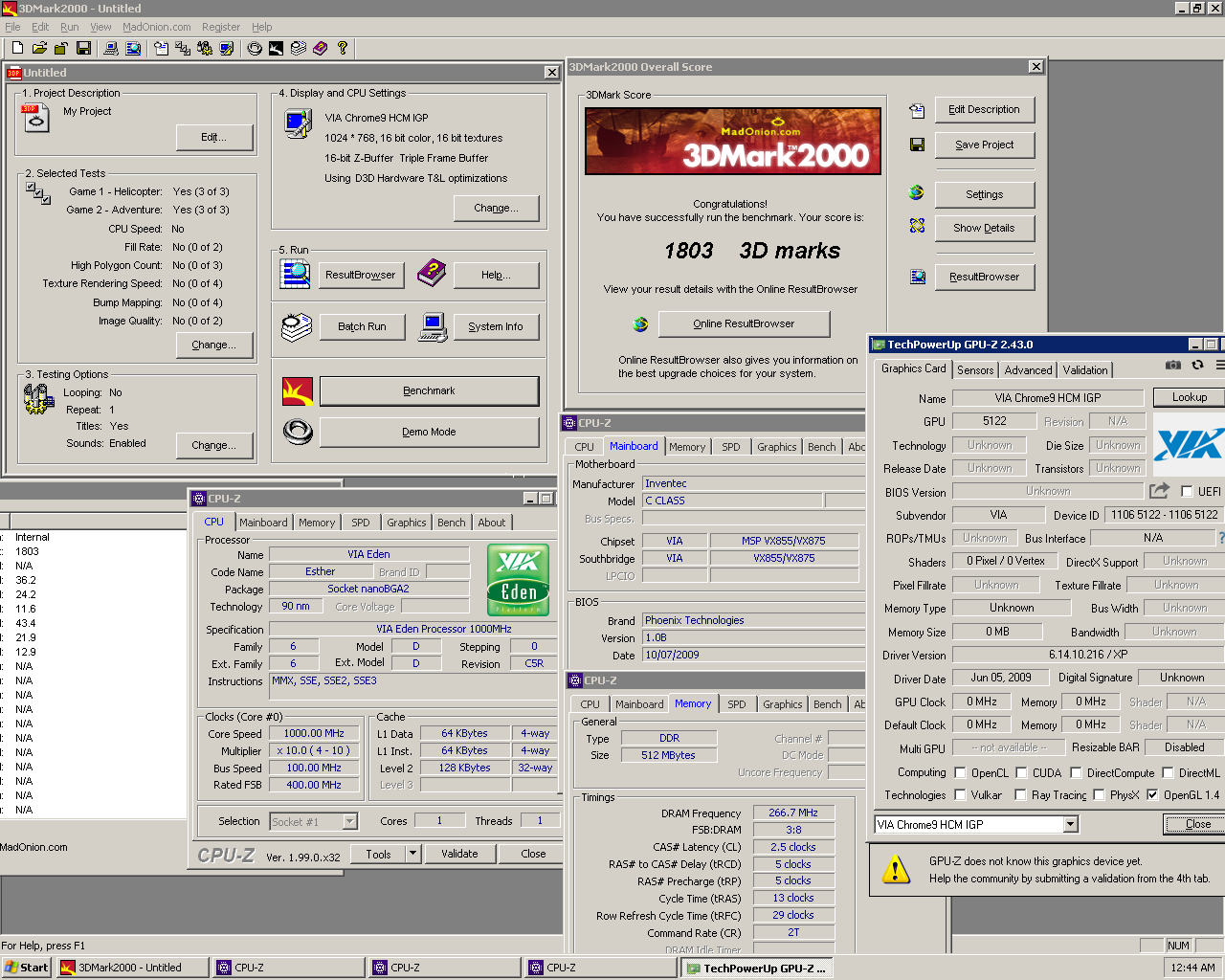Click the Demo Mode ring icon
1225x980 pixels.
tap(298, 433)
